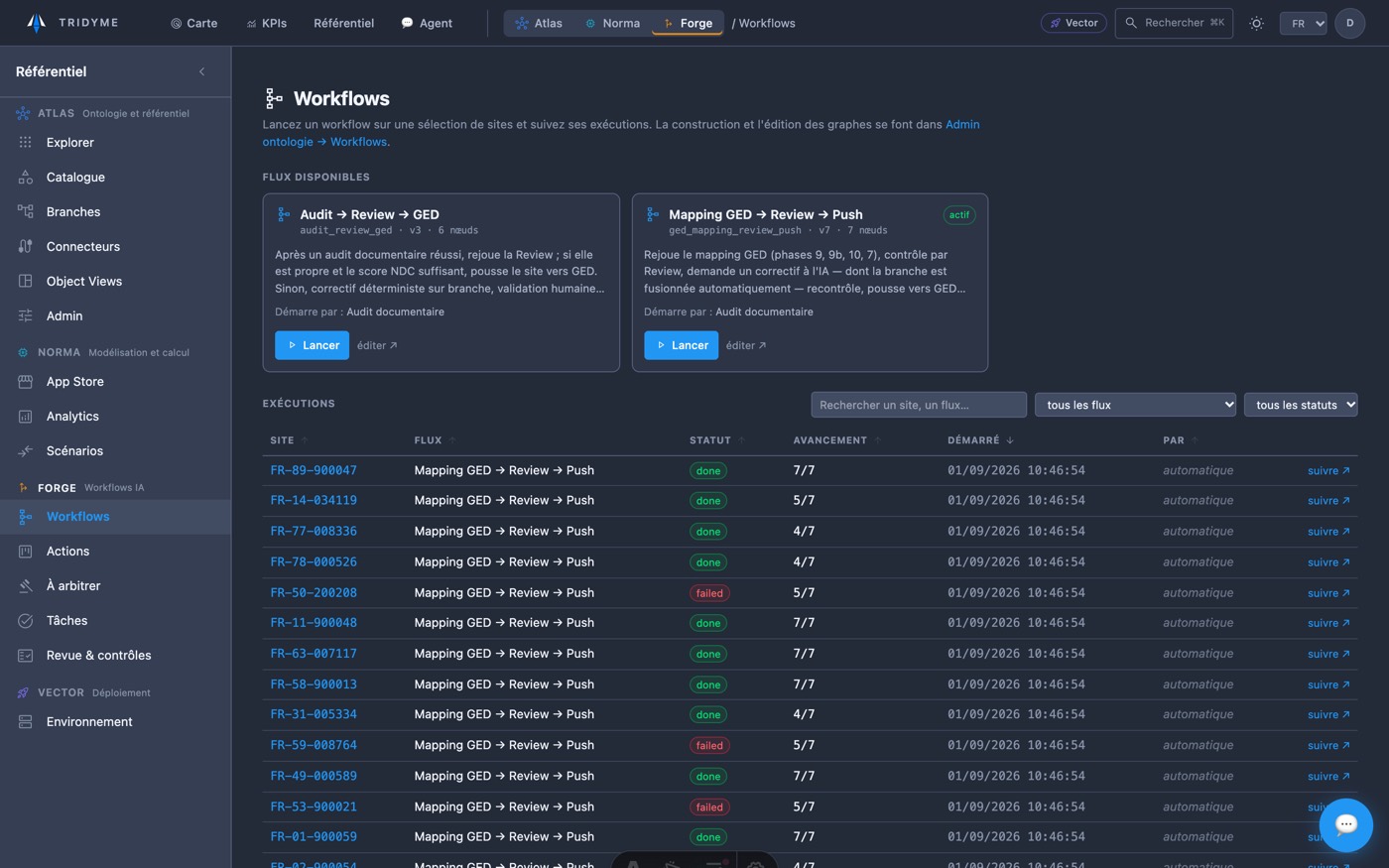1389x868 pixels.
Task: Open Environnement under Vector
Action: coord(115,722)
